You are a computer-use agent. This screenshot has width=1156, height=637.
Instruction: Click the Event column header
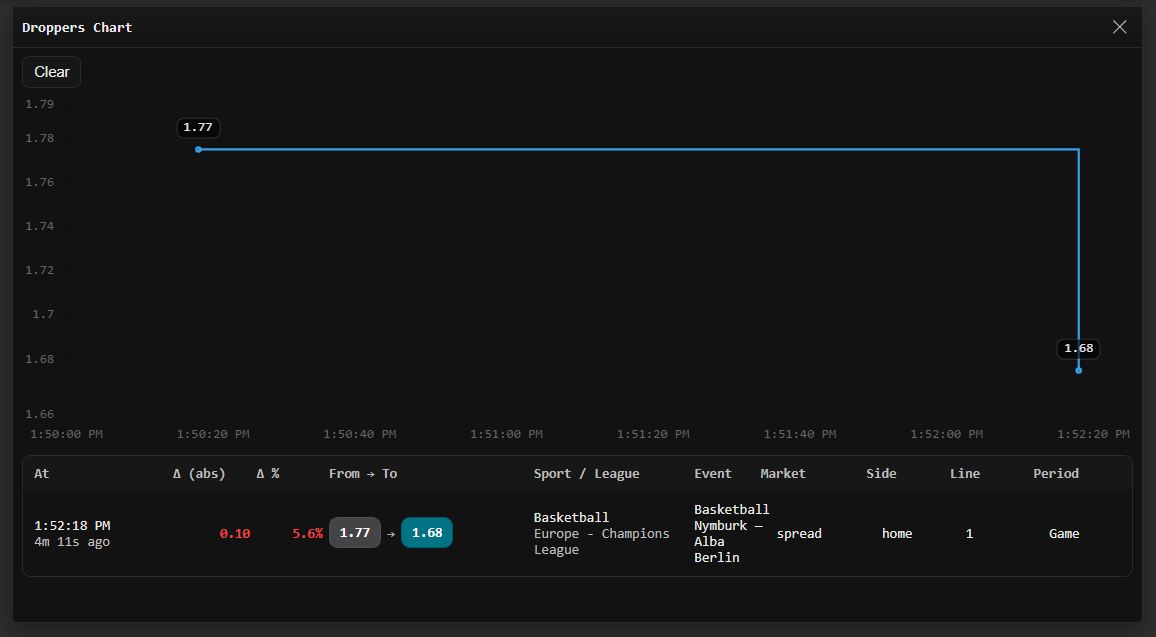712,473
